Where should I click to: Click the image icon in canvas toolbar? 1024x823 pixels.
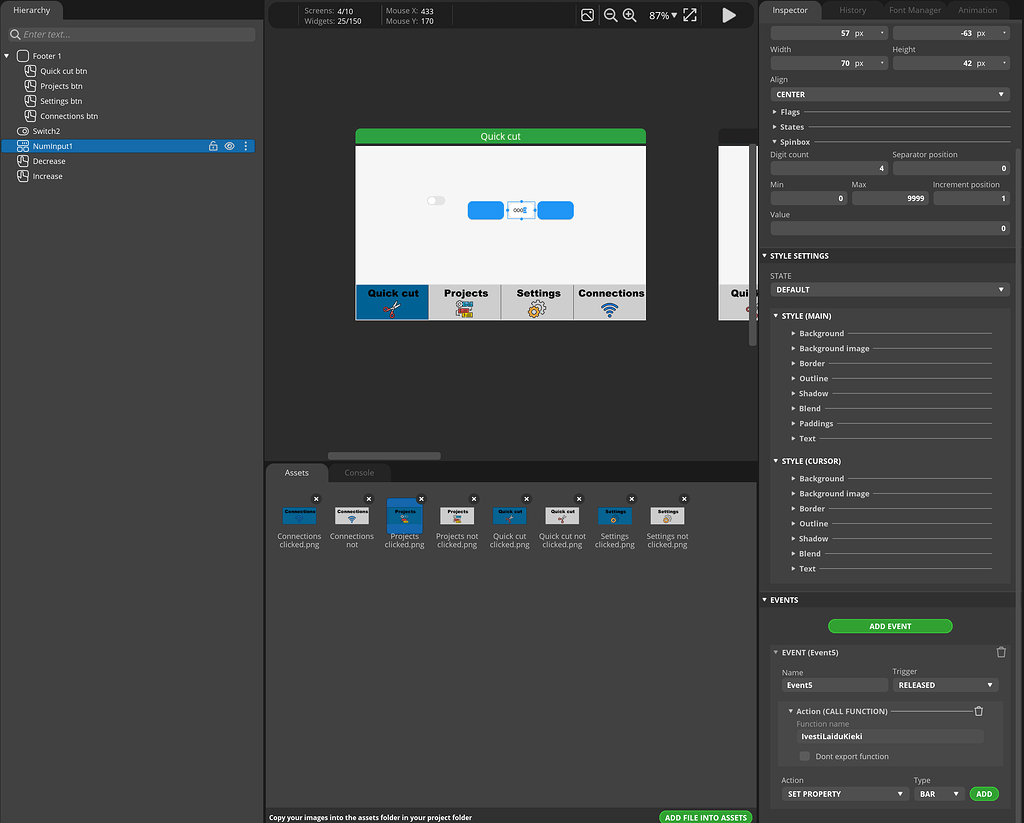(587, 15)
